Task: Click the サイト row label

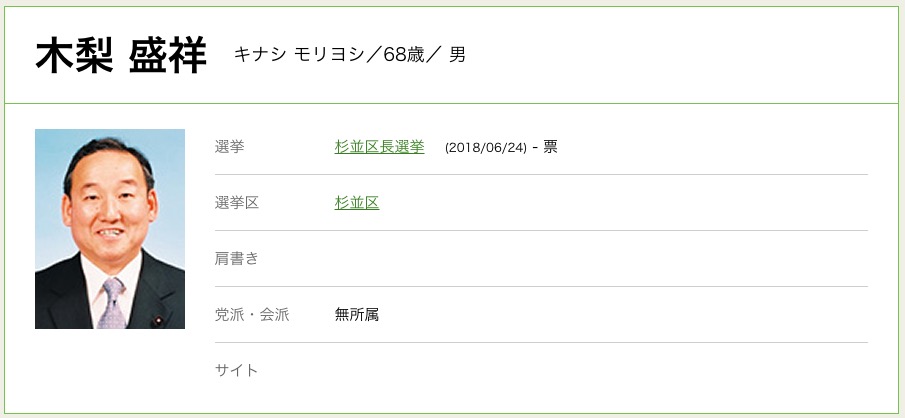Action: pos(237,371)
